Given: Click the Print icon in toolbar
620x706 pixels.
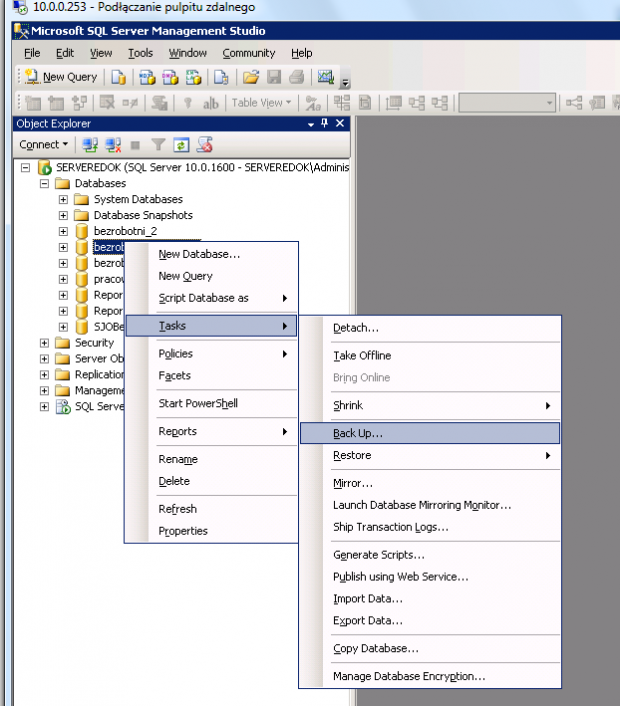Looking at the screenshot, I should [296, 77].
